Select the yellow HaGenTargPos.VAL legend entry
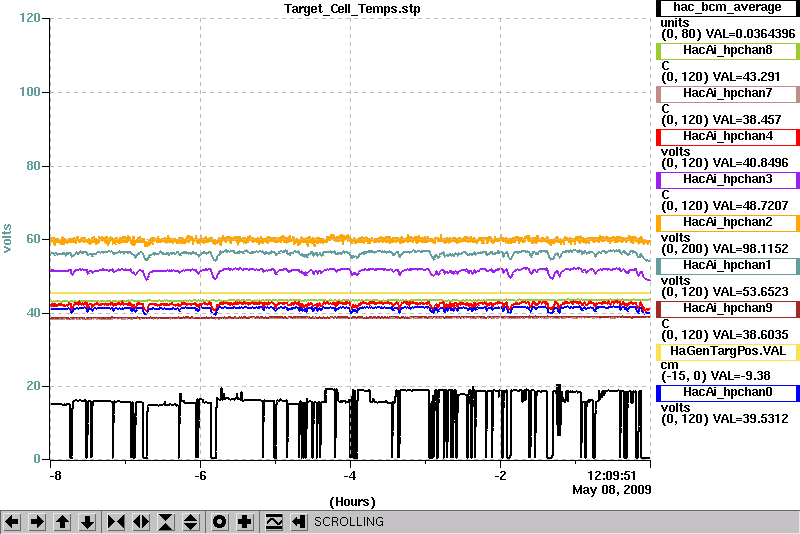Image resolution: width=800 pixels, height=534 pixels. pyautogui.click(x=728, y=352)
